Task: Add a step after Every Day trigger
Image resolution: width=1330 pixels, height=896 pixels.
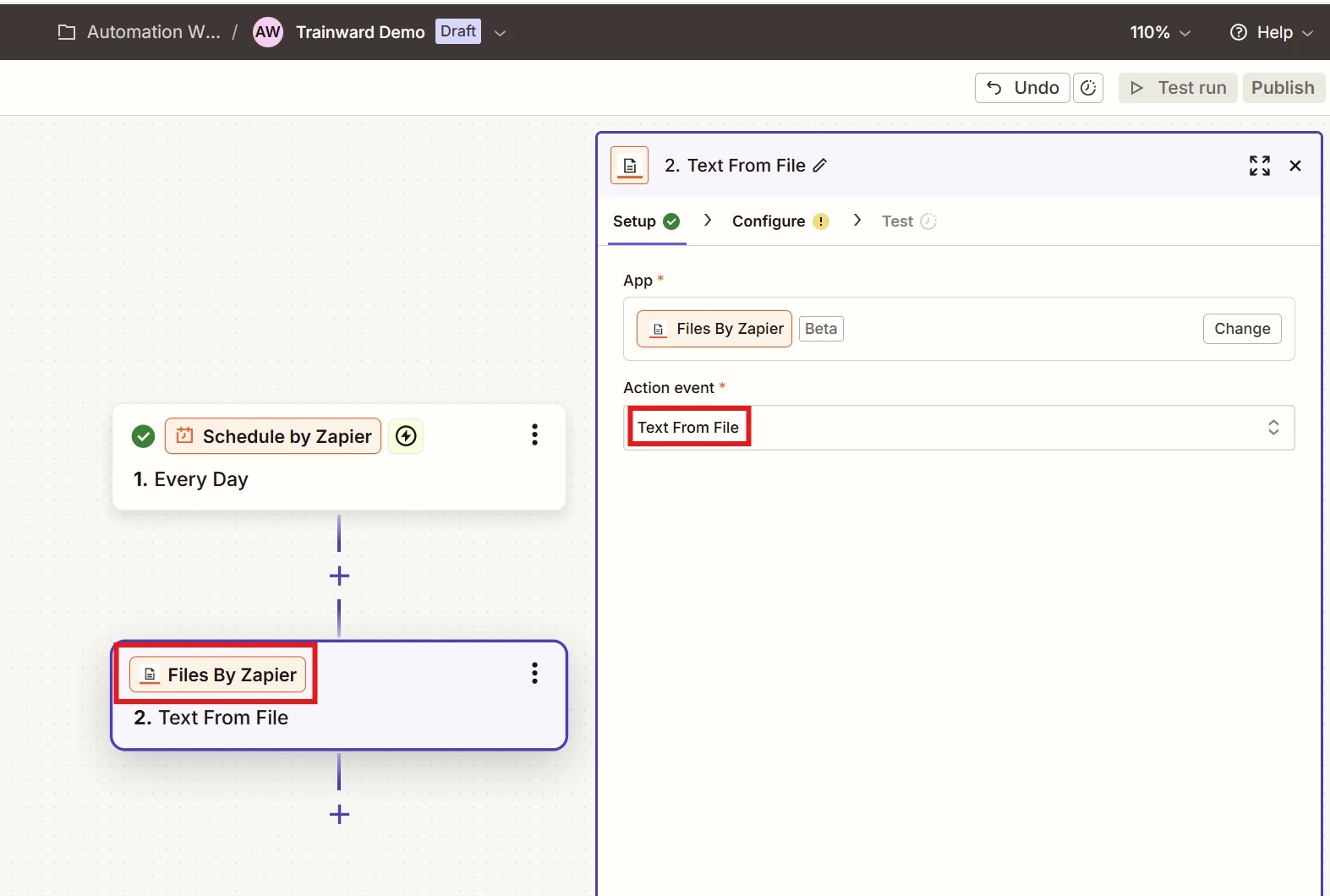Action: tap(339, 576)
